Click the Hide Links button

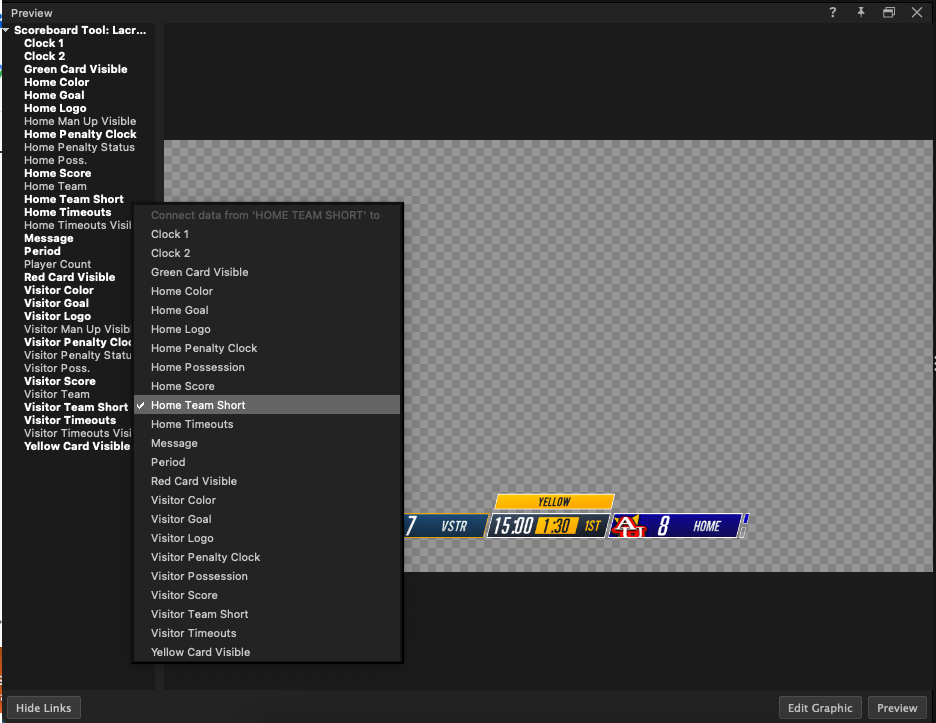[x=44, y=707]
